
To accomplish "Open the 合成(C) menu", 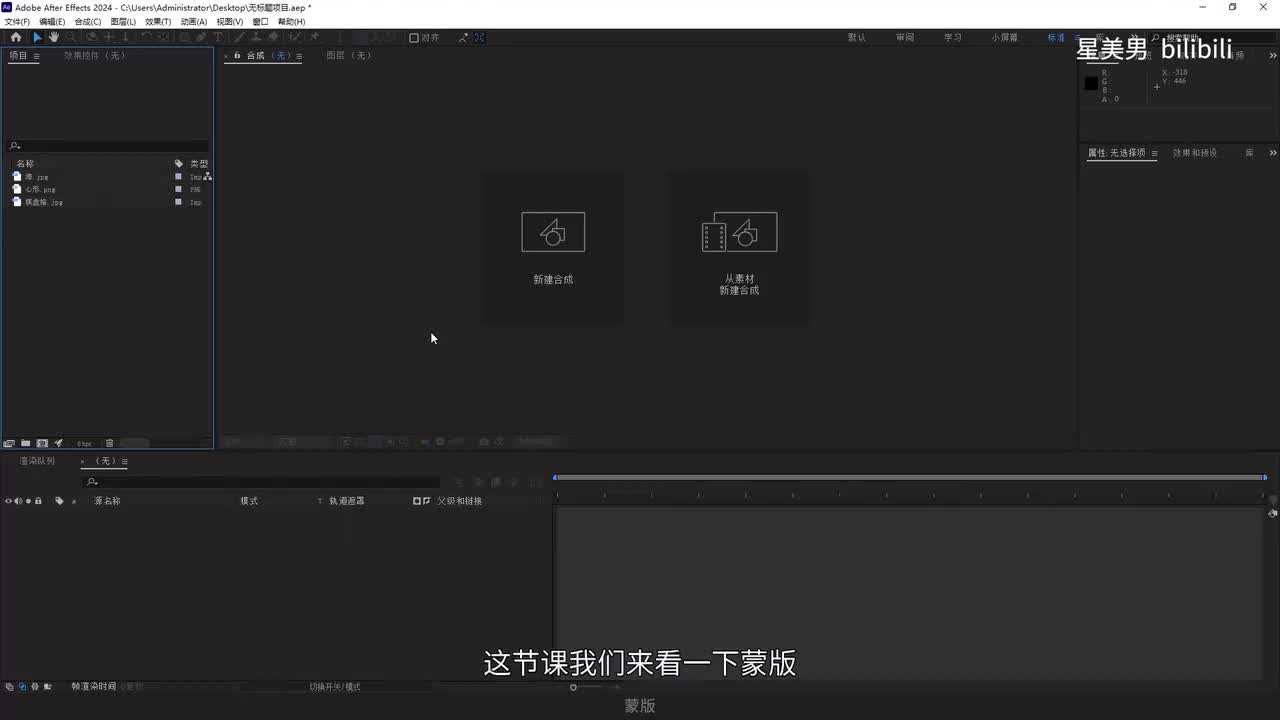I will [88, 22].
